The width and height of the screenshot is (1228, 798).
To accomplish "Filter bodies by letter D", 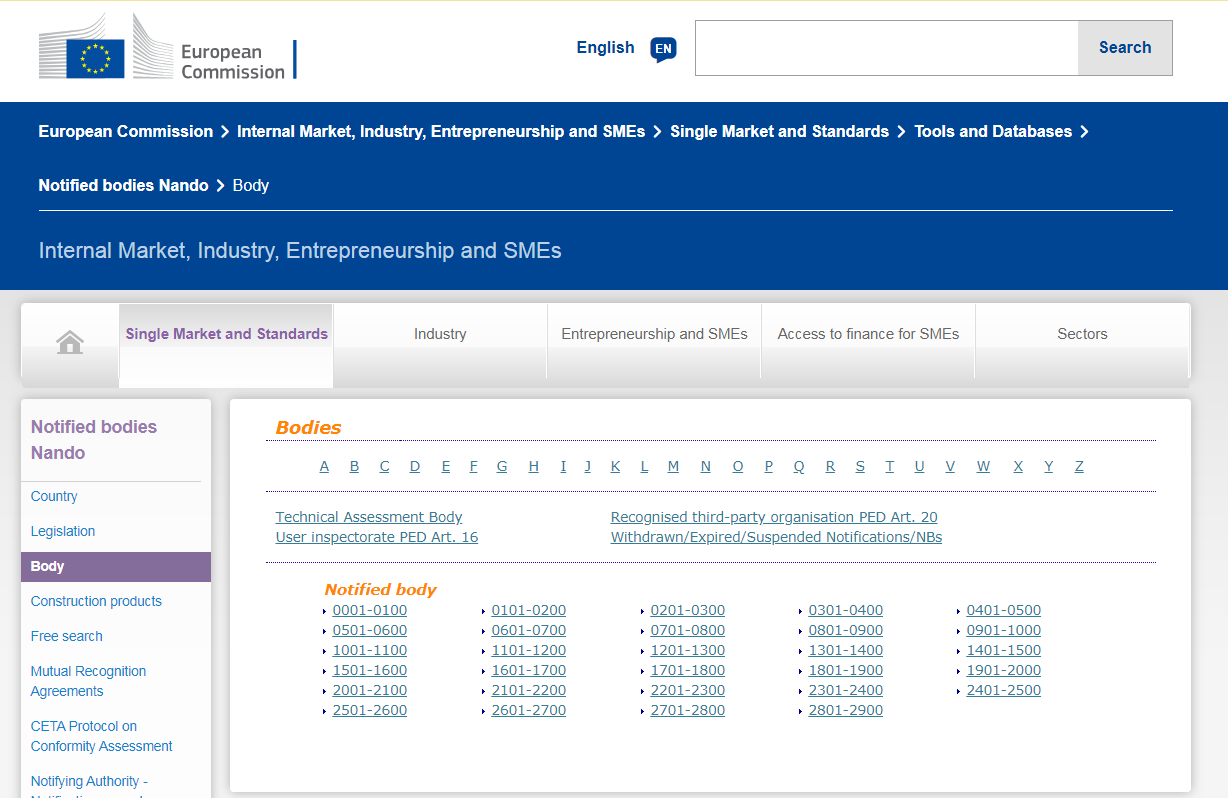I will [415, 466].
